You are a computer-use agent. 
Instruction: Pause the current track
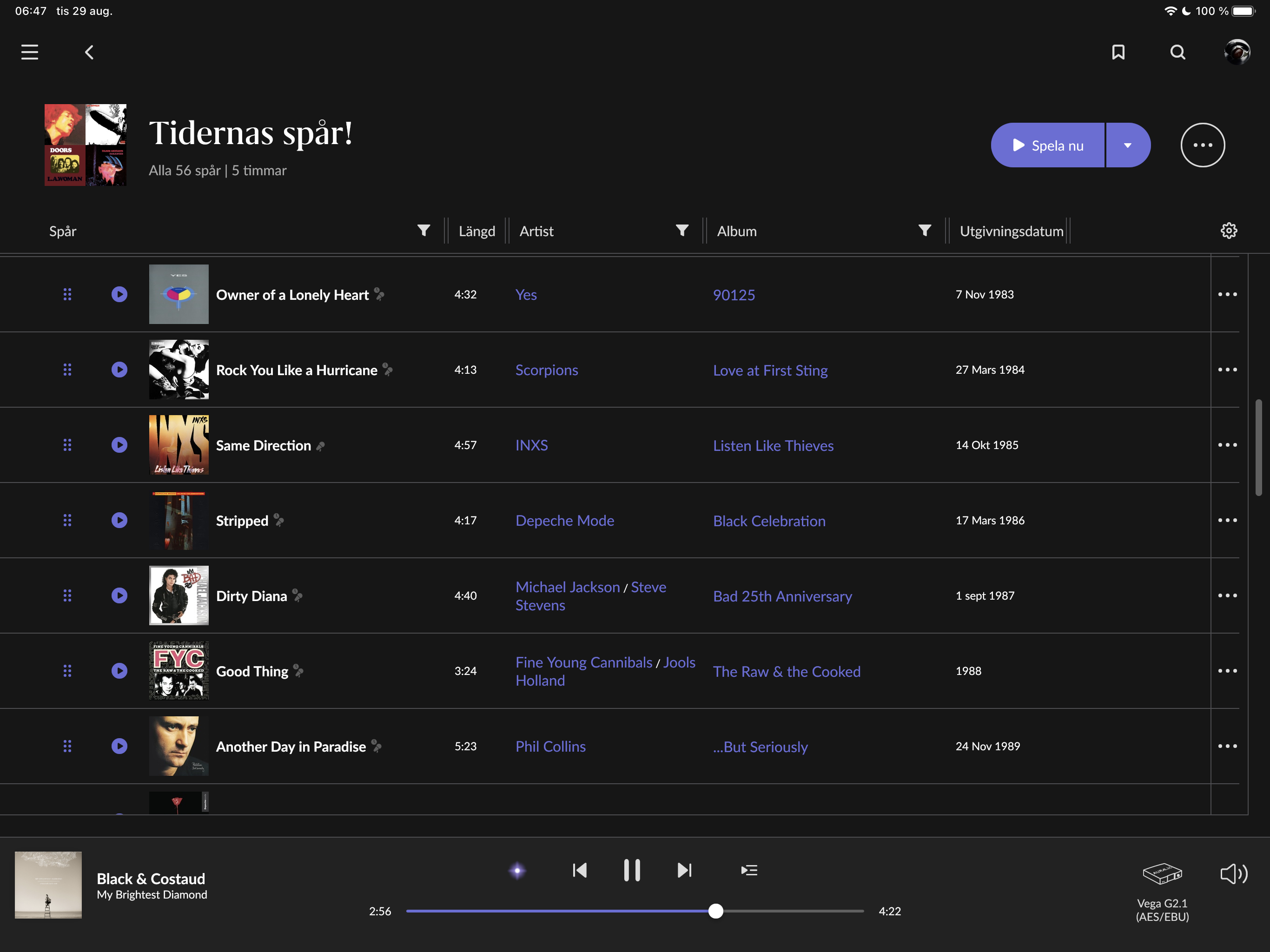(x=632, y=870)
